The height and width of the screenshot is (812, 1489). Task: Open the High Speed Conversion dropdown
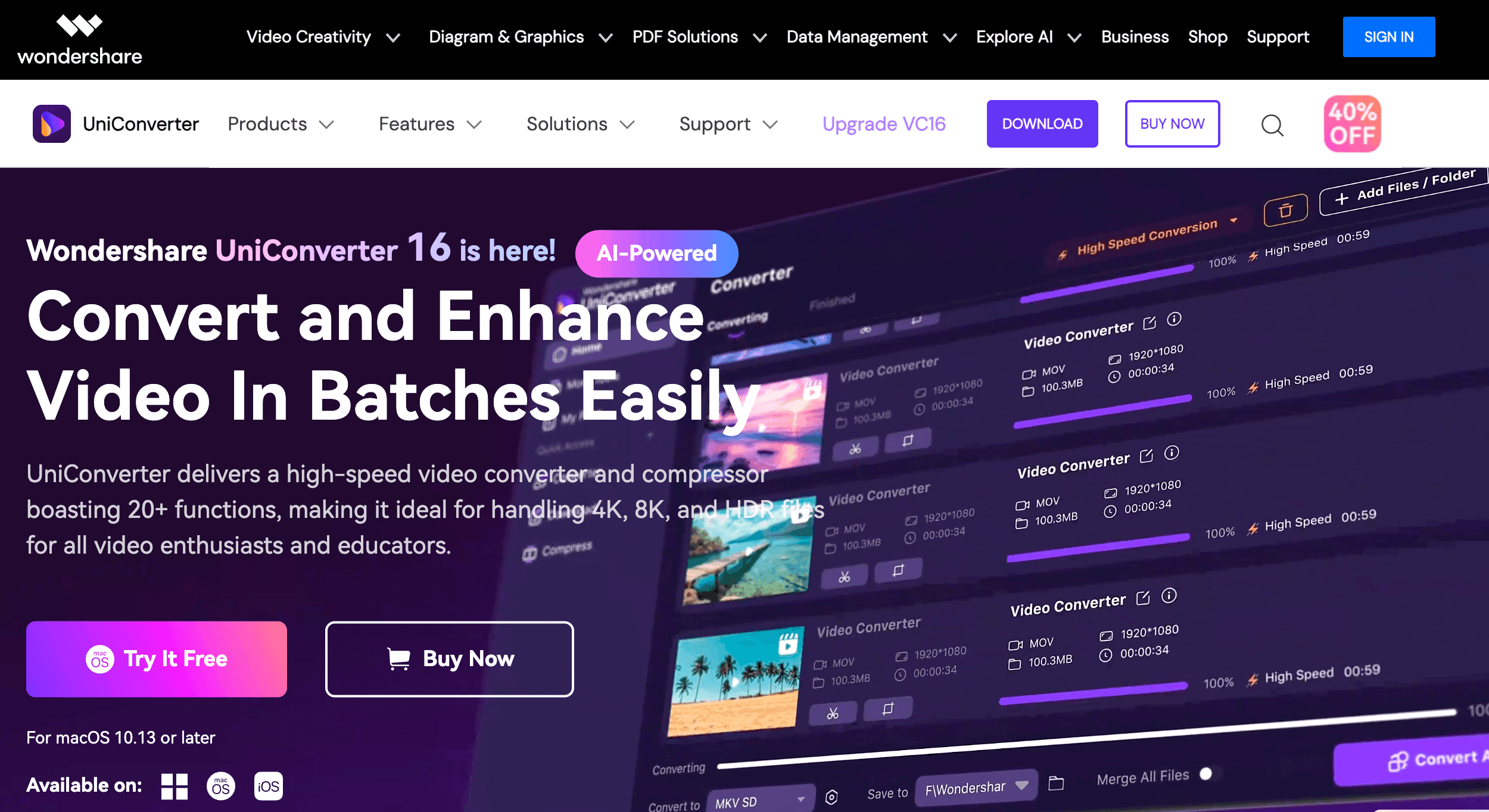pyautogui.click(x=1149, y=237)
